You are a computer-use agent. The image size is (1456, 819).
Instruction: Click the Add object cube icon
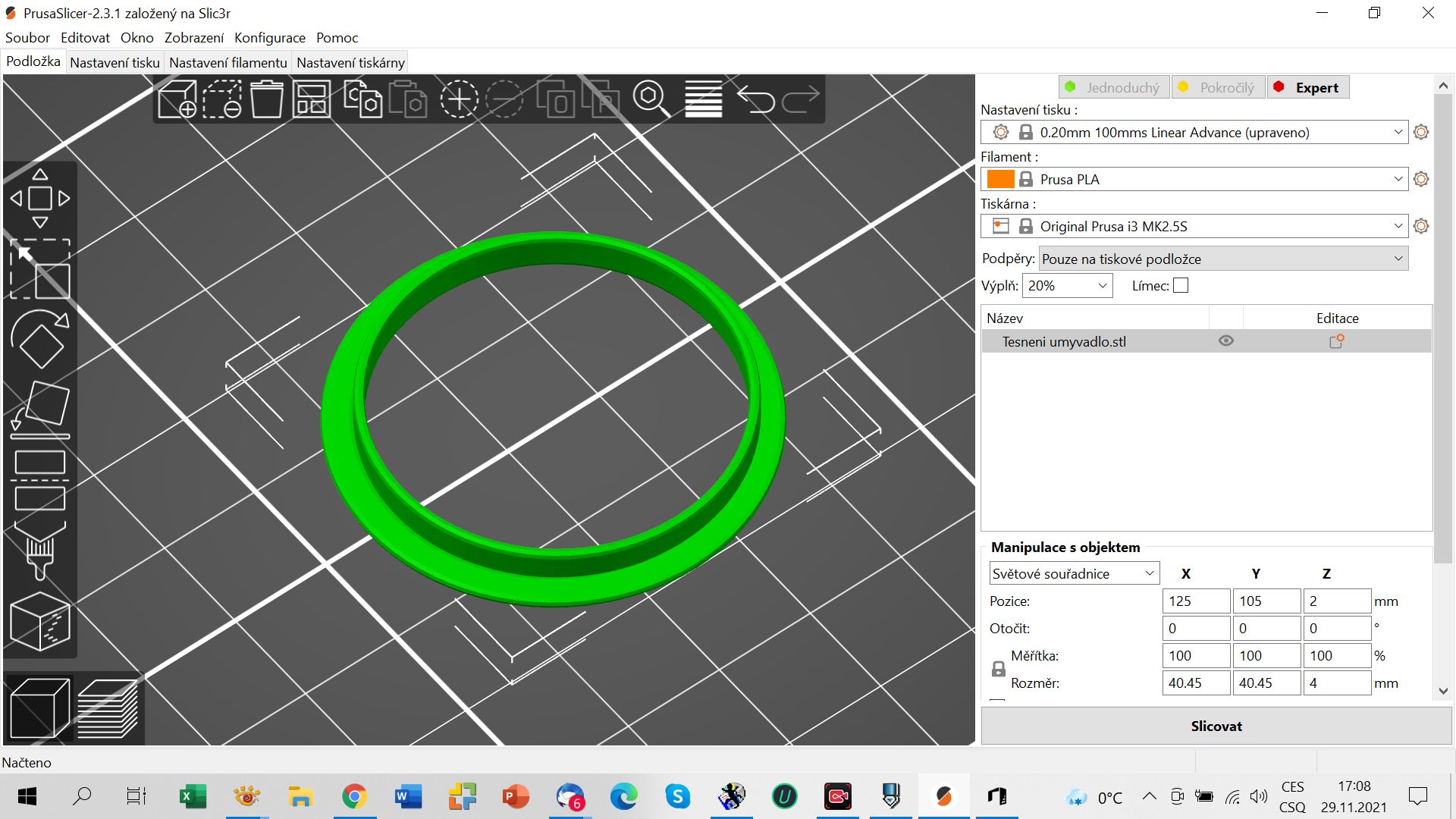tap(177, 99)
